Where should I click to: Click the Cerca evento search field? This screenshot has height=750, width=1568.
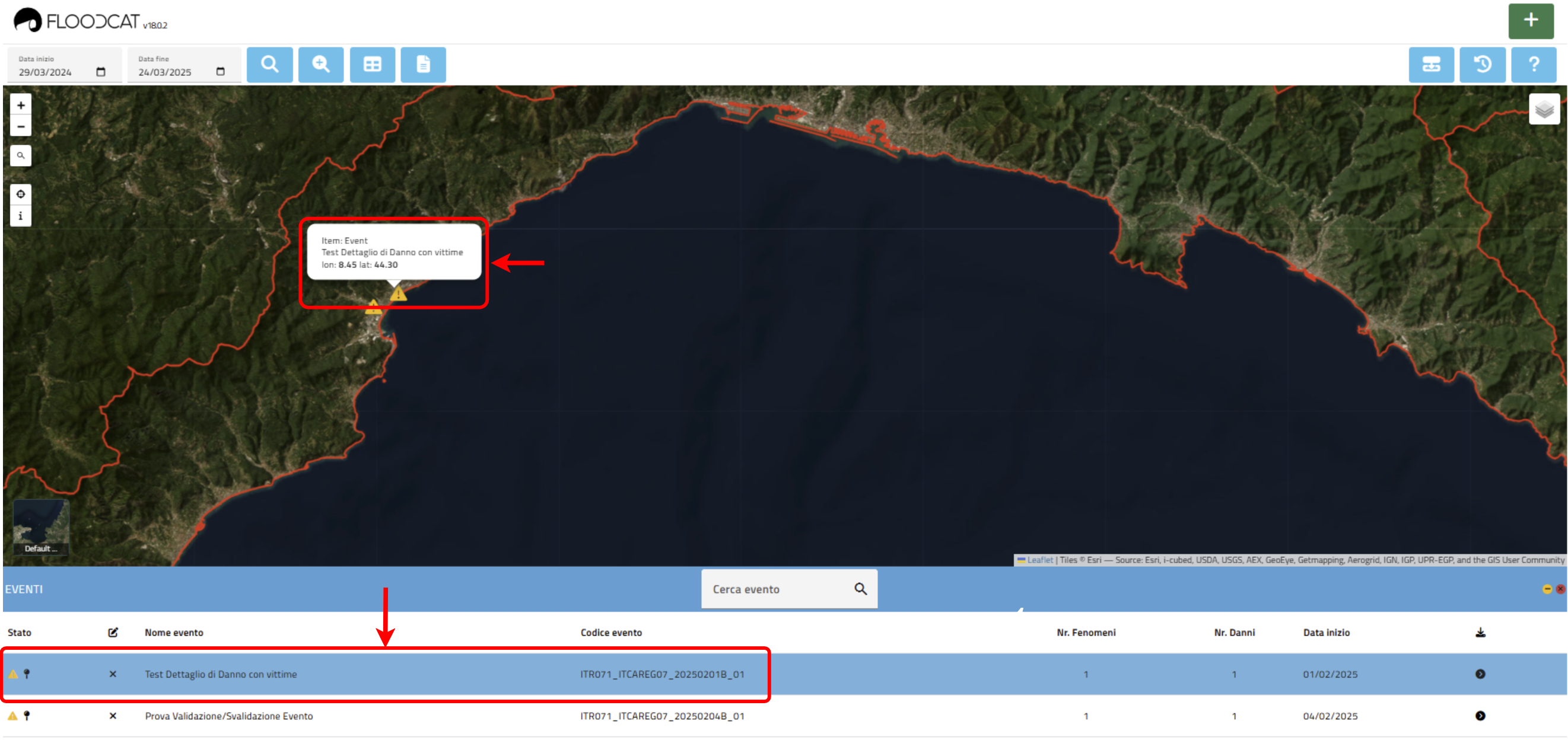pos(779,589)
